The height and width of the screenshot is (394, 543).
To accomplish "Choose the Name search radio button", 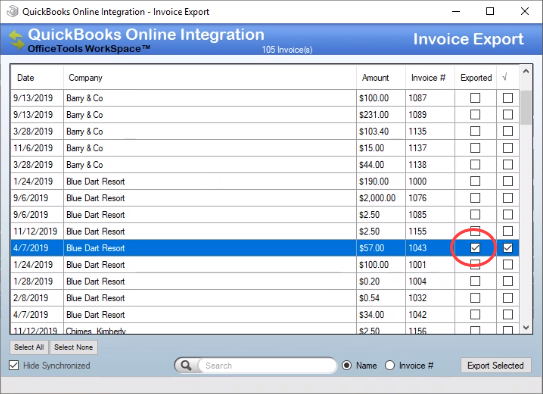I will (x=347, y=365).
